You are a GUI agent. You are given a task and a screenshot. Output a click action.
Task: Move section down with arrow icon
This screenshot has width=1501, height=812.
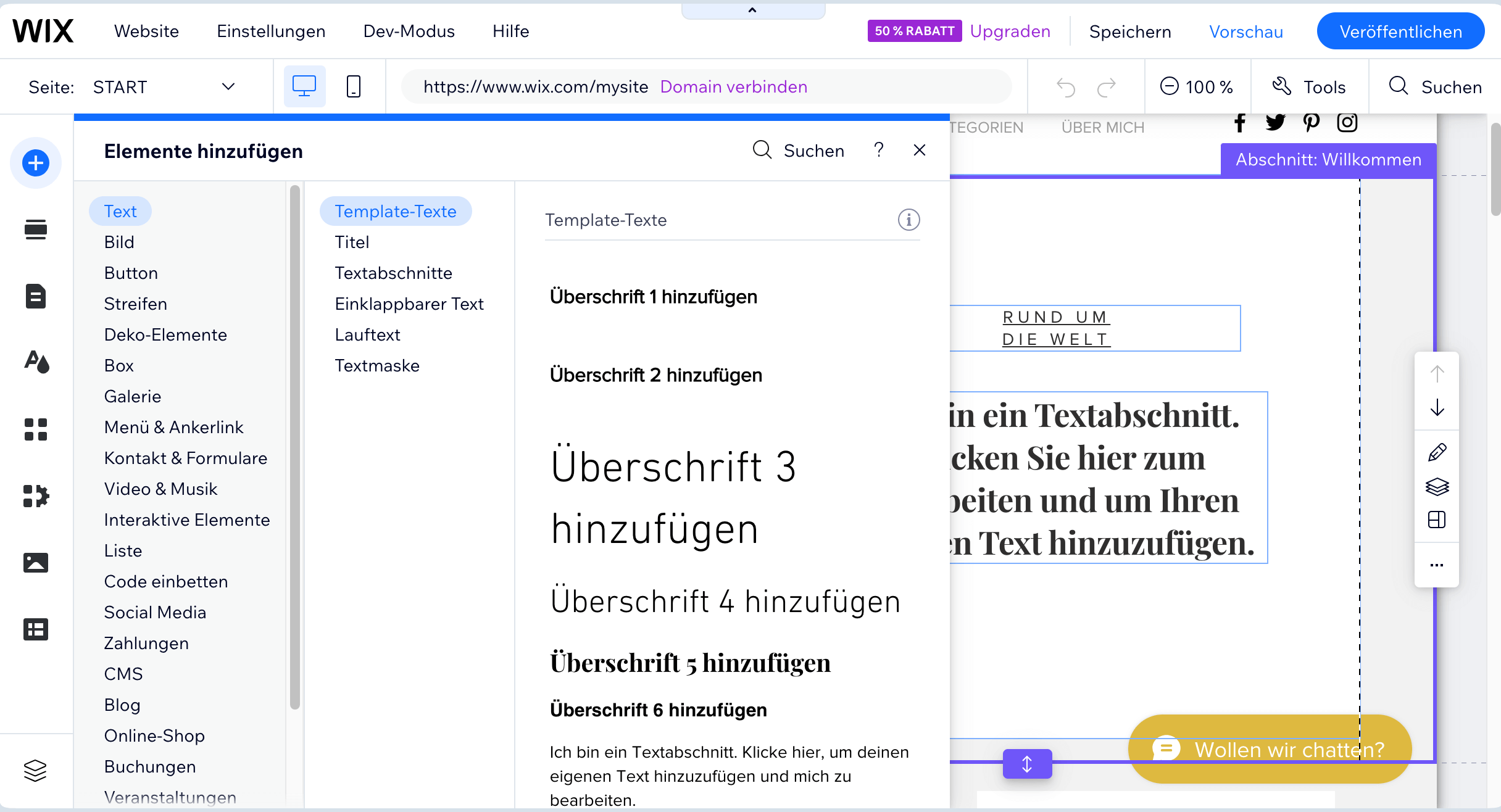(x=1437, y=408)
